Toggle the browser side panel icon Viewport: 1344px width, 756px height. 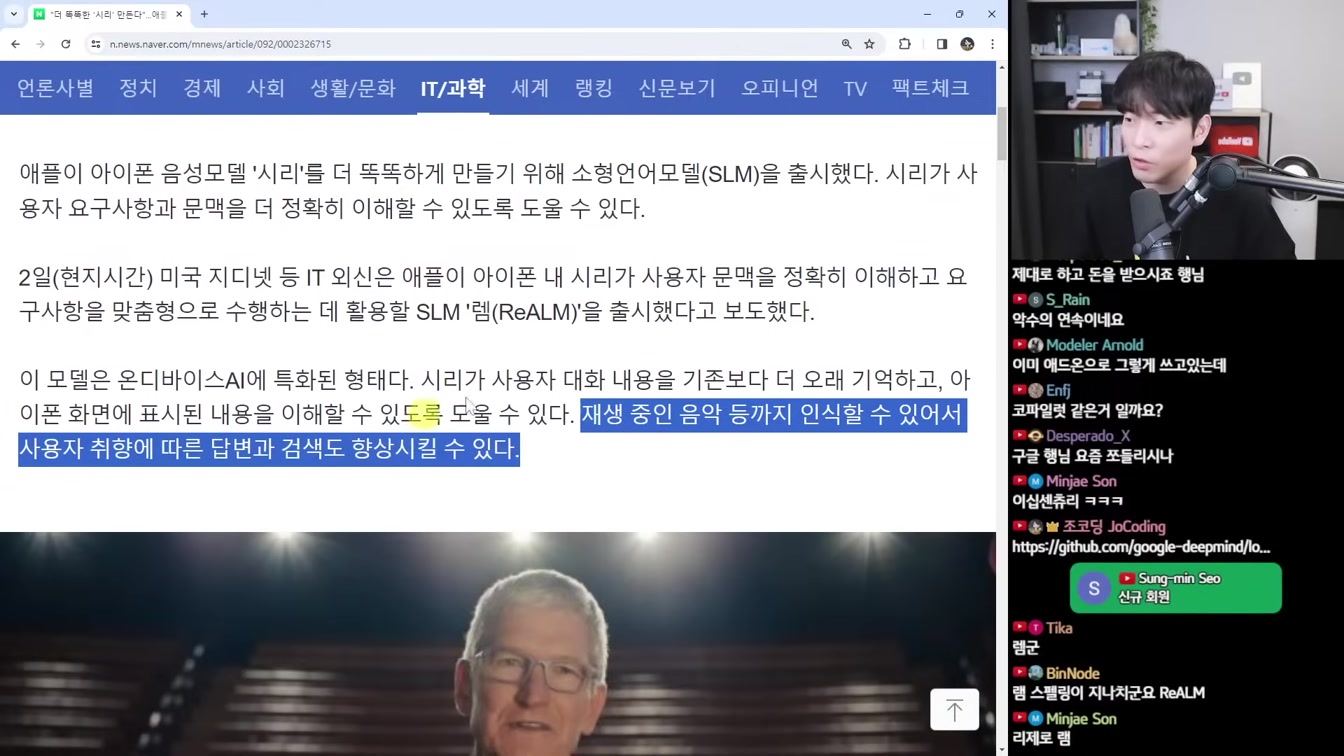[x=941, y=44]
